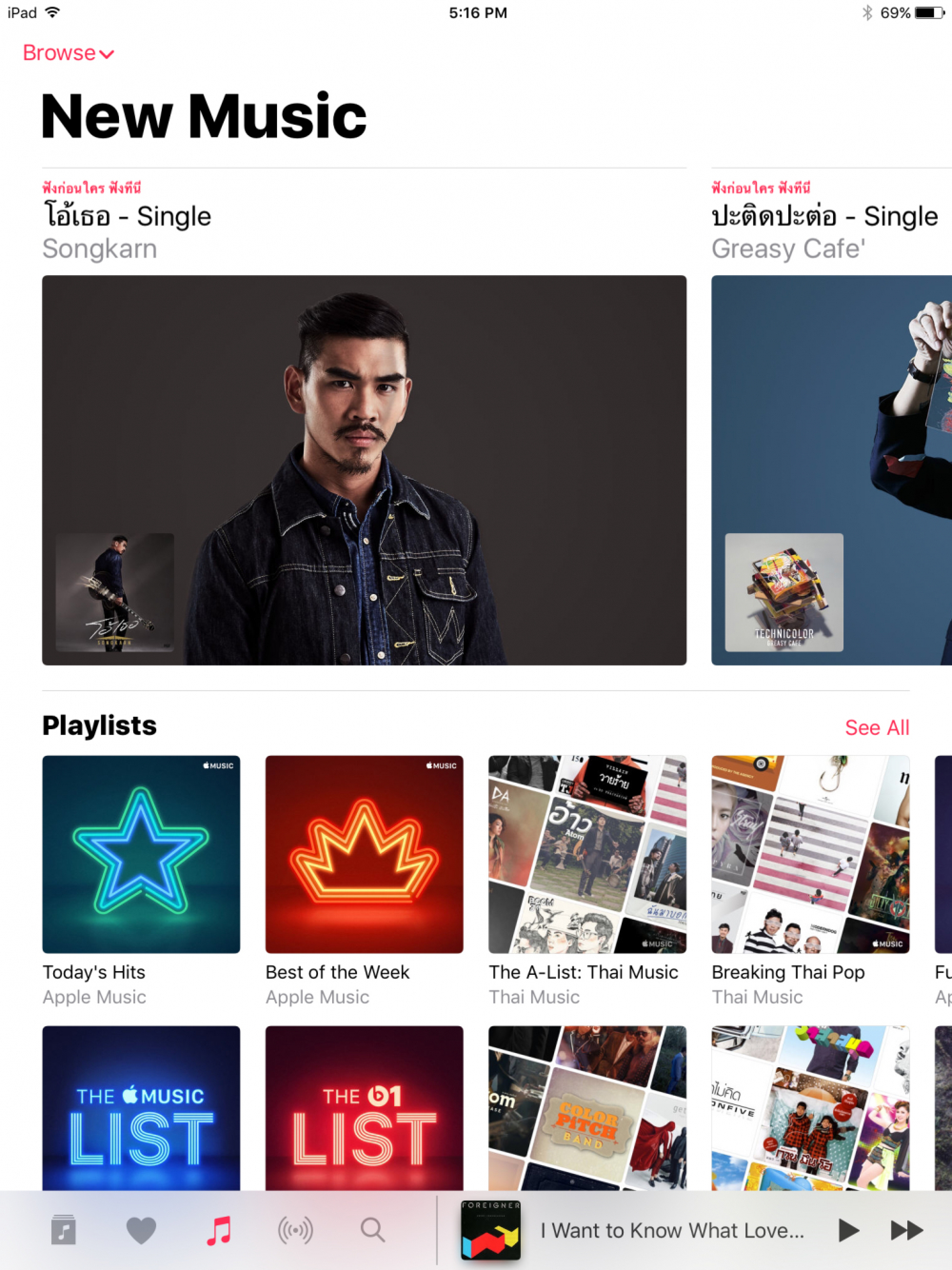The image size is (952, 1270).
Task: Open Breaking Thai Pop playlist
Action: tap(810, 854)
